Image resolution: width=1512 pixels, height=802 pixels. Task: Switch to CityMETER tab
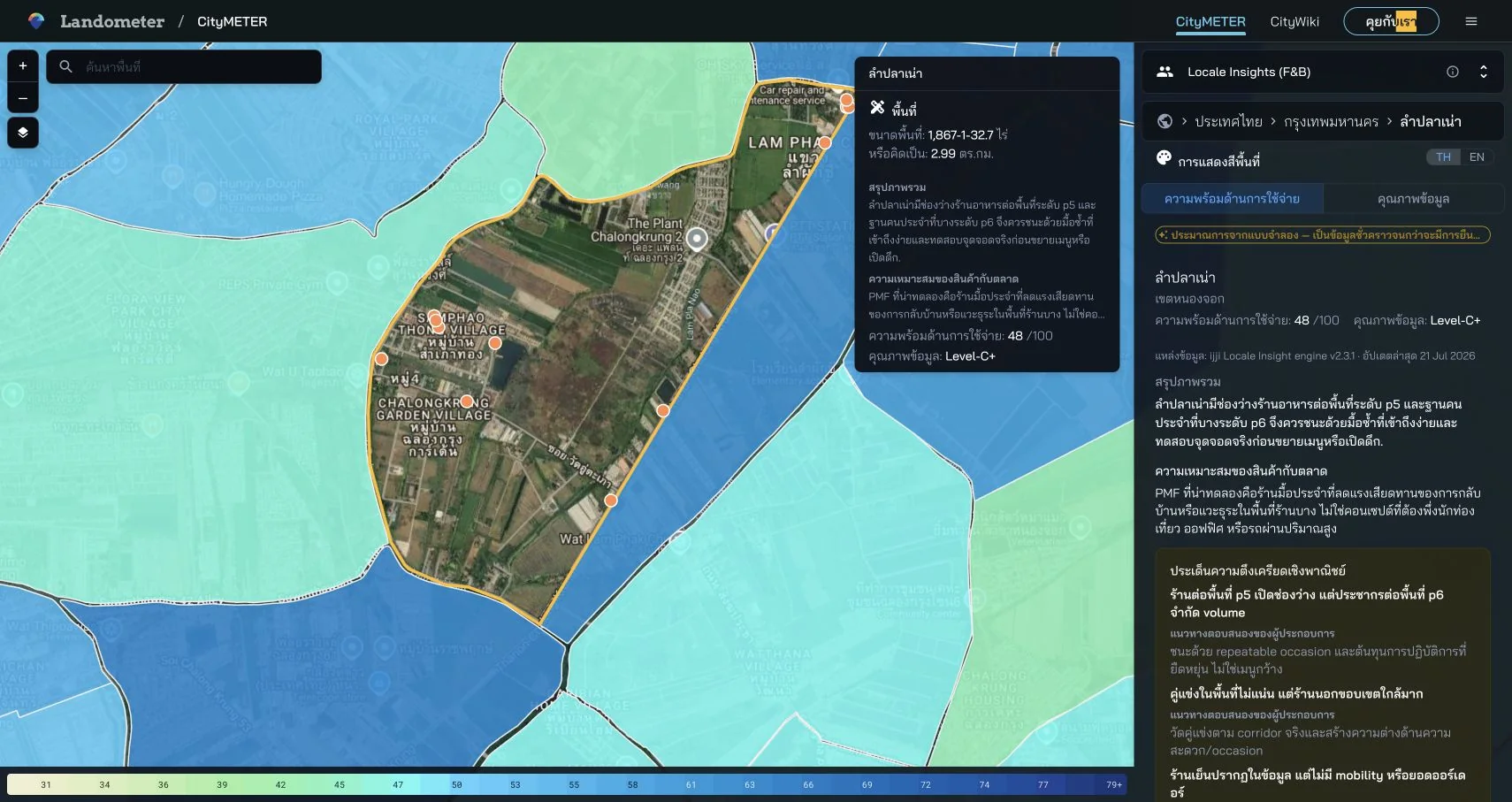pyautogui.click(x=1210, y=22)
